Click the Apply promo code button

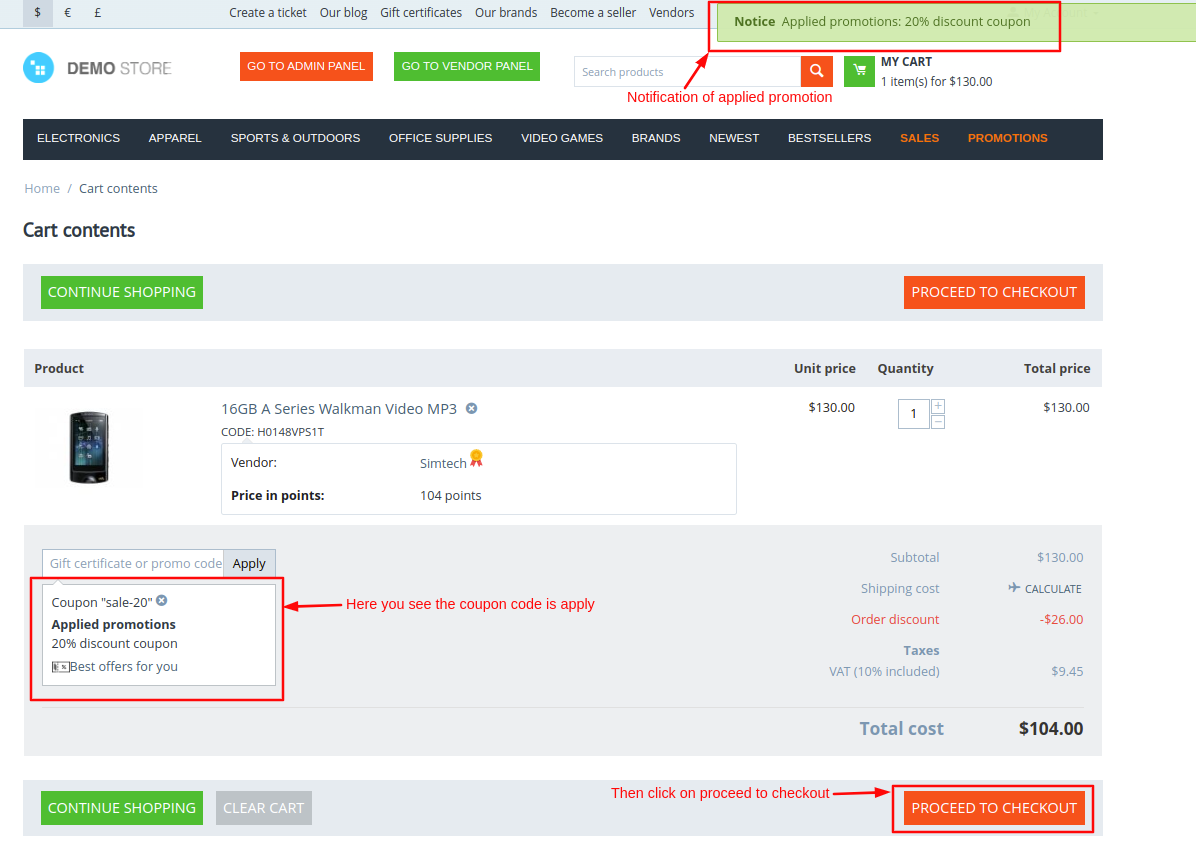(x=249, y=563)
